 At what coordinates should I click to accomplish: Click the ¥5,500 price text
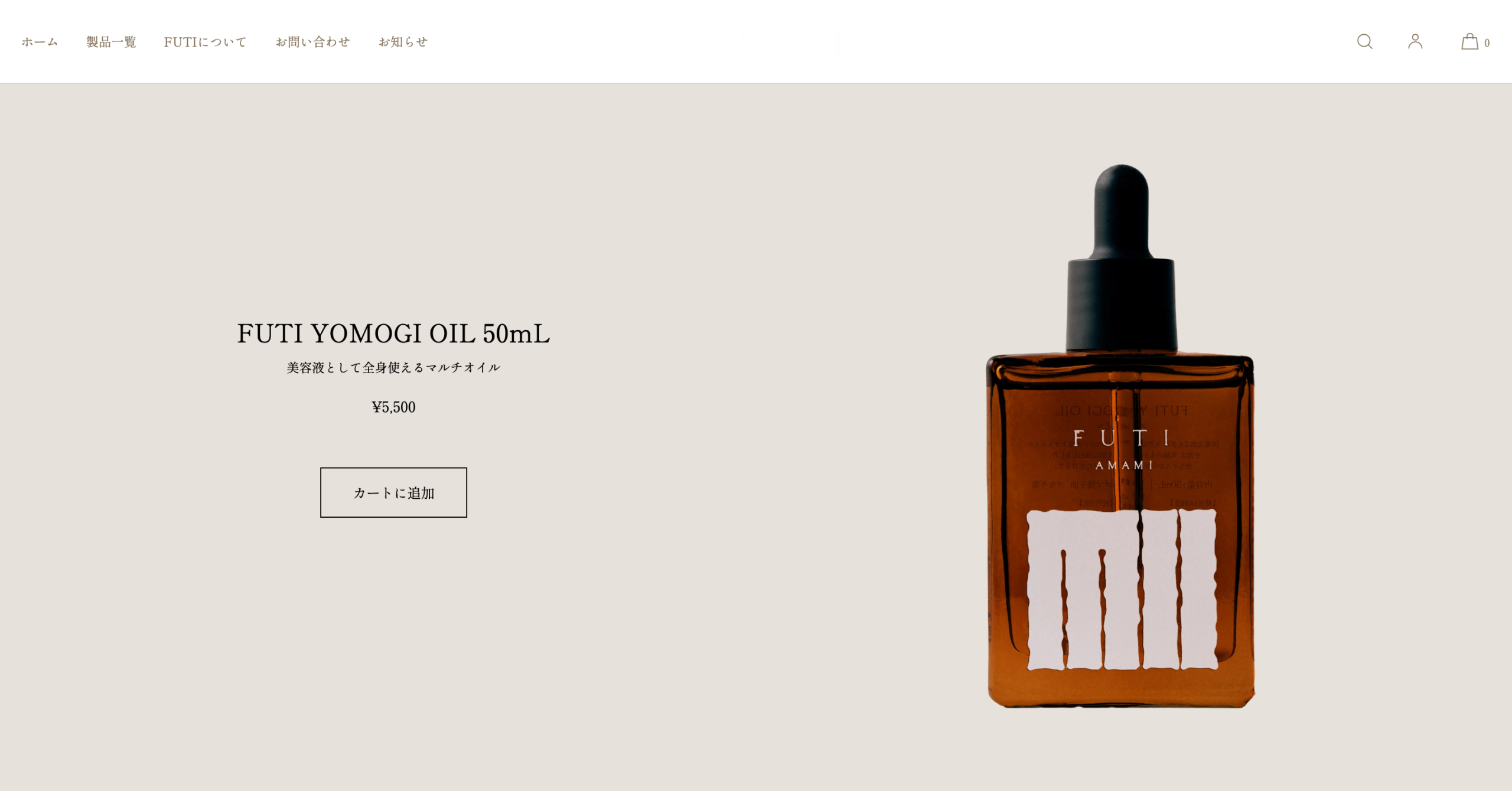point(393,407)
